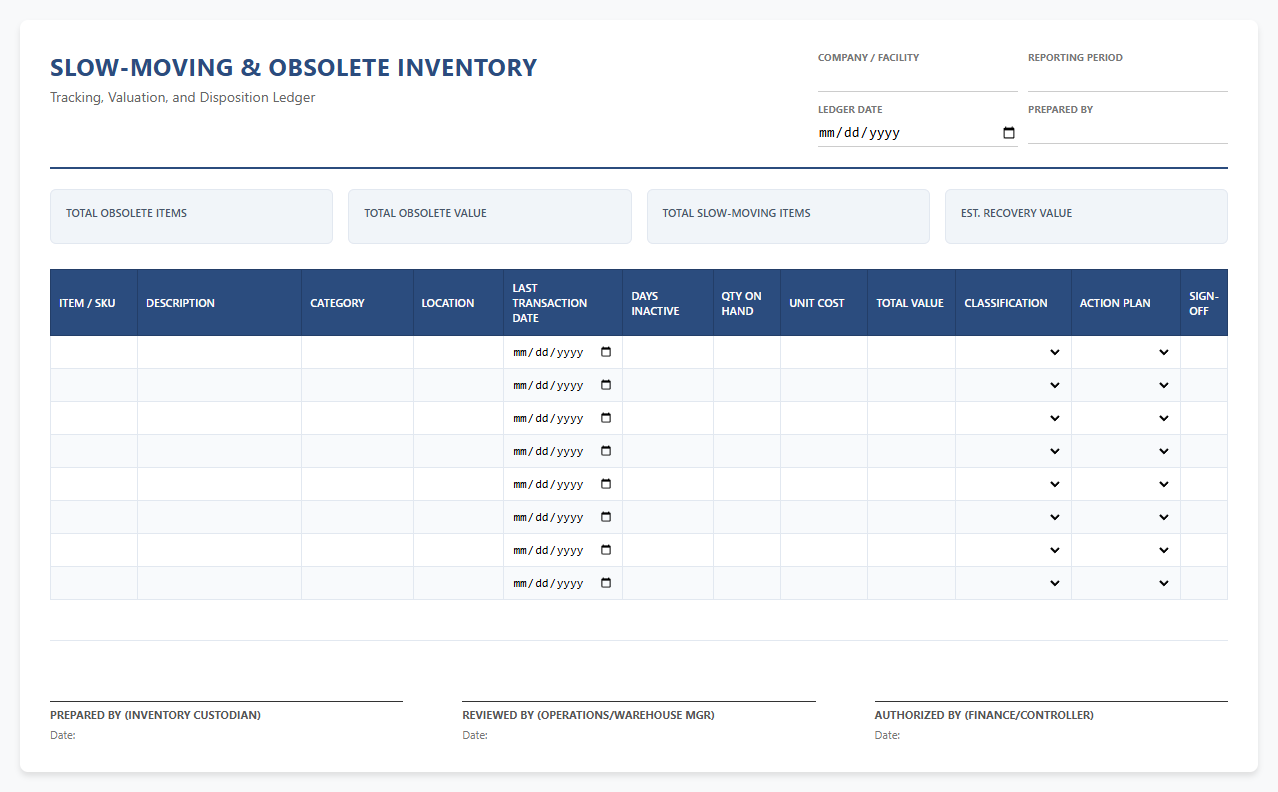Image resolution: width=1278 pixels, height=792 pixels.
Task: Select Days Inactive cell in fifth row
Action: coord(668,484)
